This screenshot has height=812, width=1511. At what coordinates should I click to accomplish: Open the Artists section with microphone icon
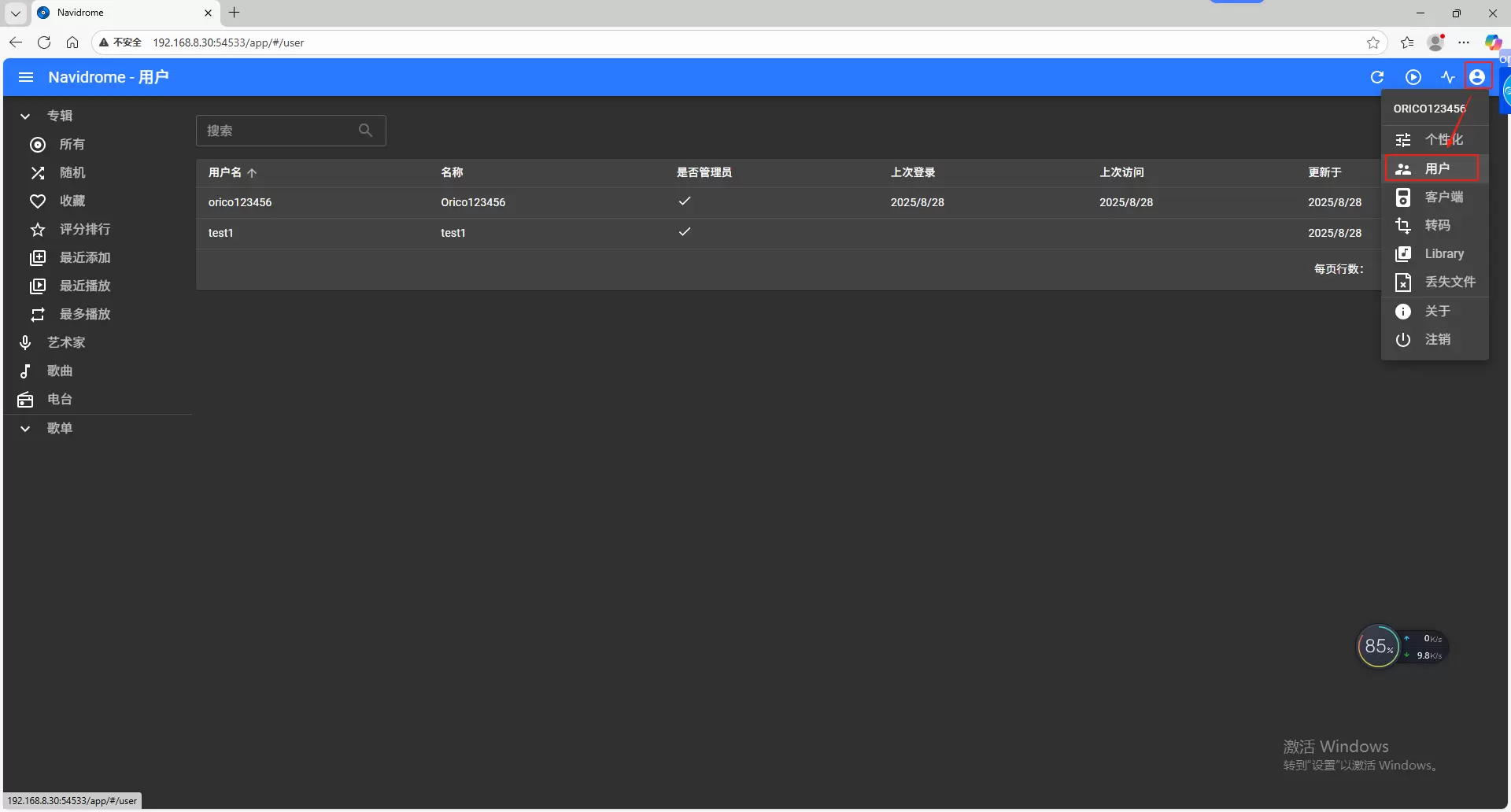tap(65, 343)
